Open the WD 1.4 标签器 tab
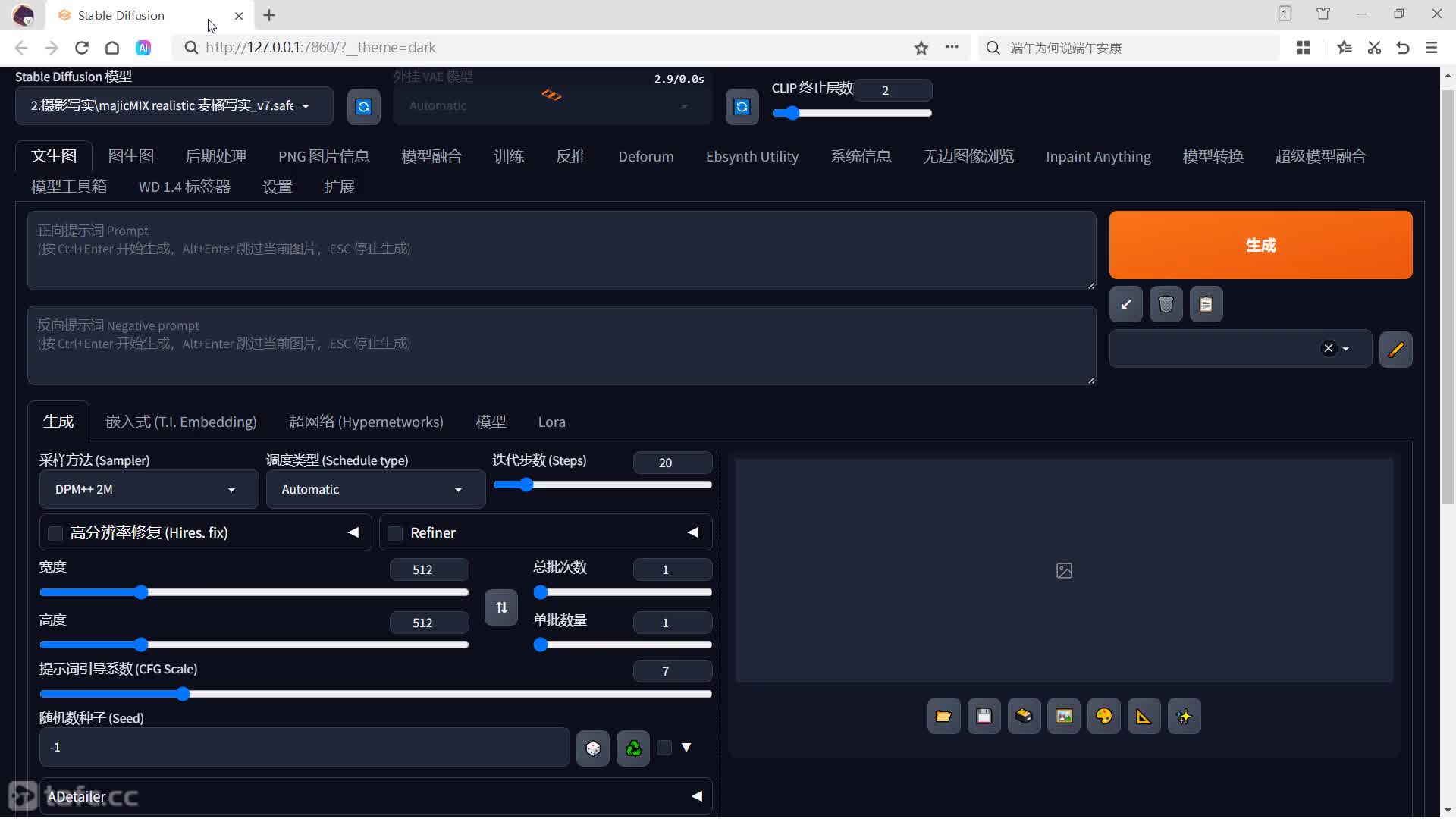This screenshot has width=1456, height=819. pos(184,187)
